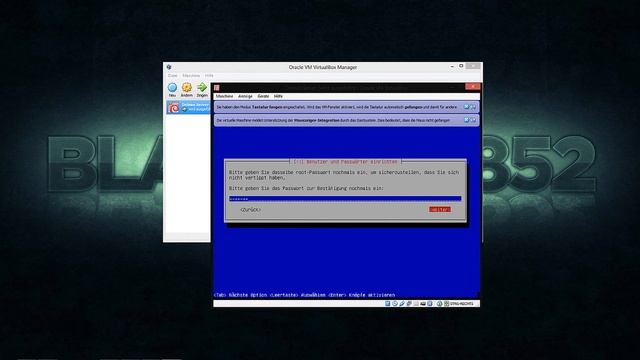Click the green mouse integration status icon

coord(439,304)
